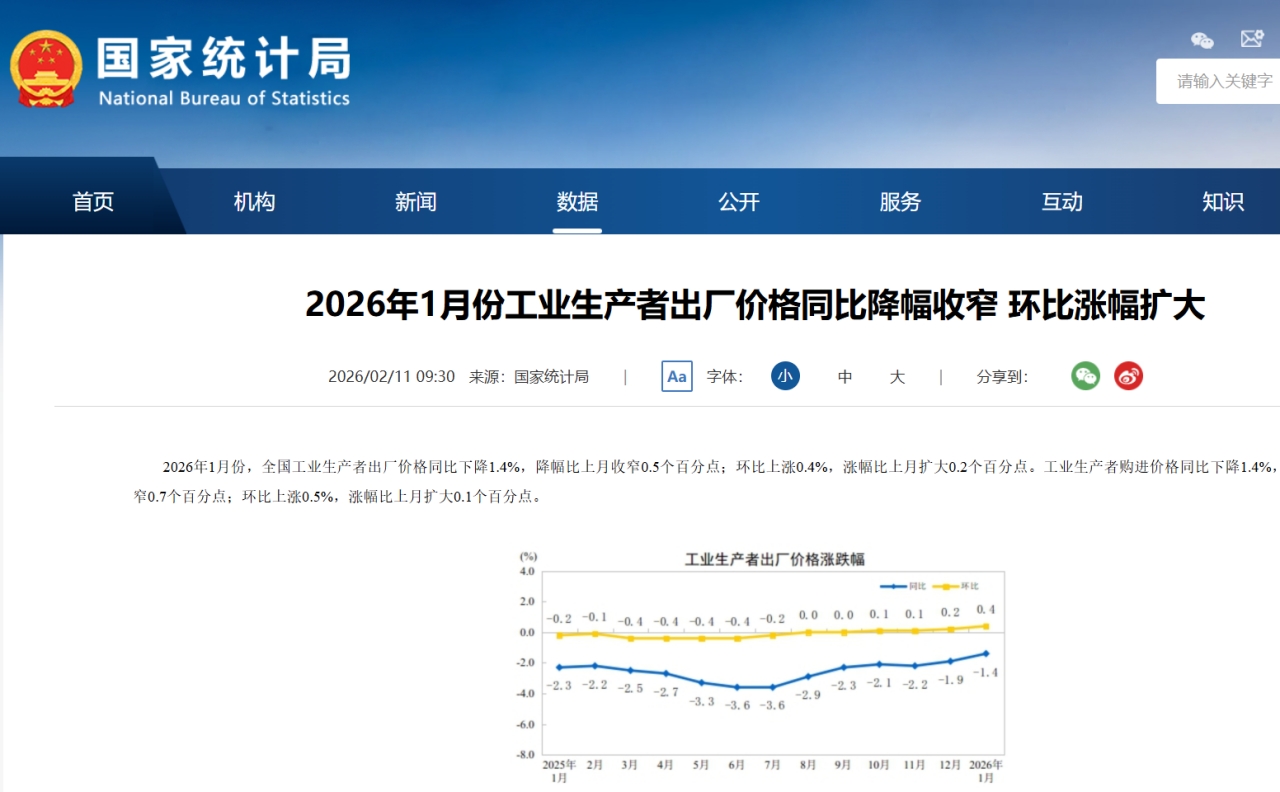Open the 机构 navigation menu
This screenshot has width=1280, height=792.
click(x=254, y=202)
